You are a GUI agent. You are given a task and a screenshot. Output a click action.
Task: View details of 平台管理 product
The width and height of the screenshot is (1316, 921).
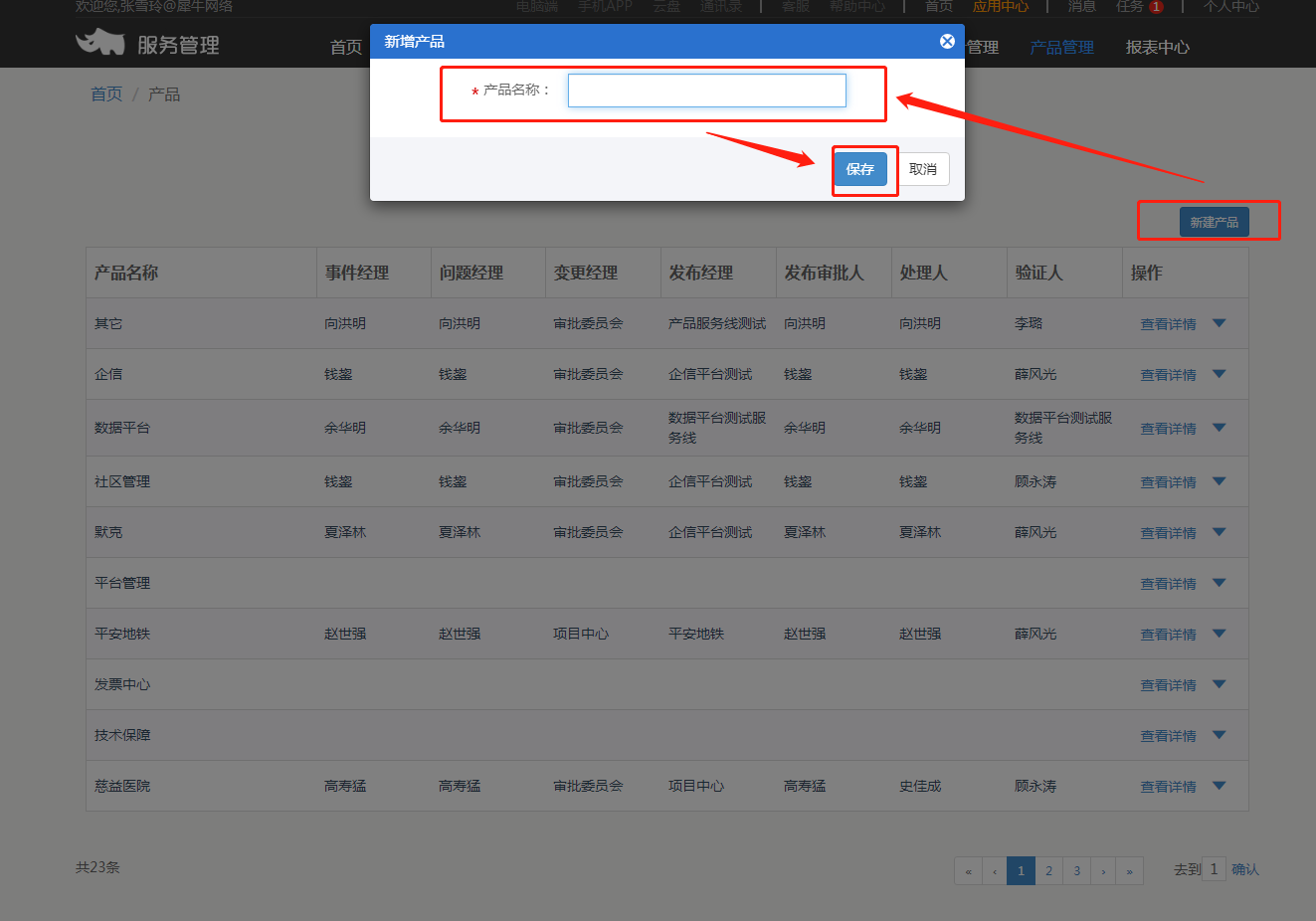point(1168,584)
